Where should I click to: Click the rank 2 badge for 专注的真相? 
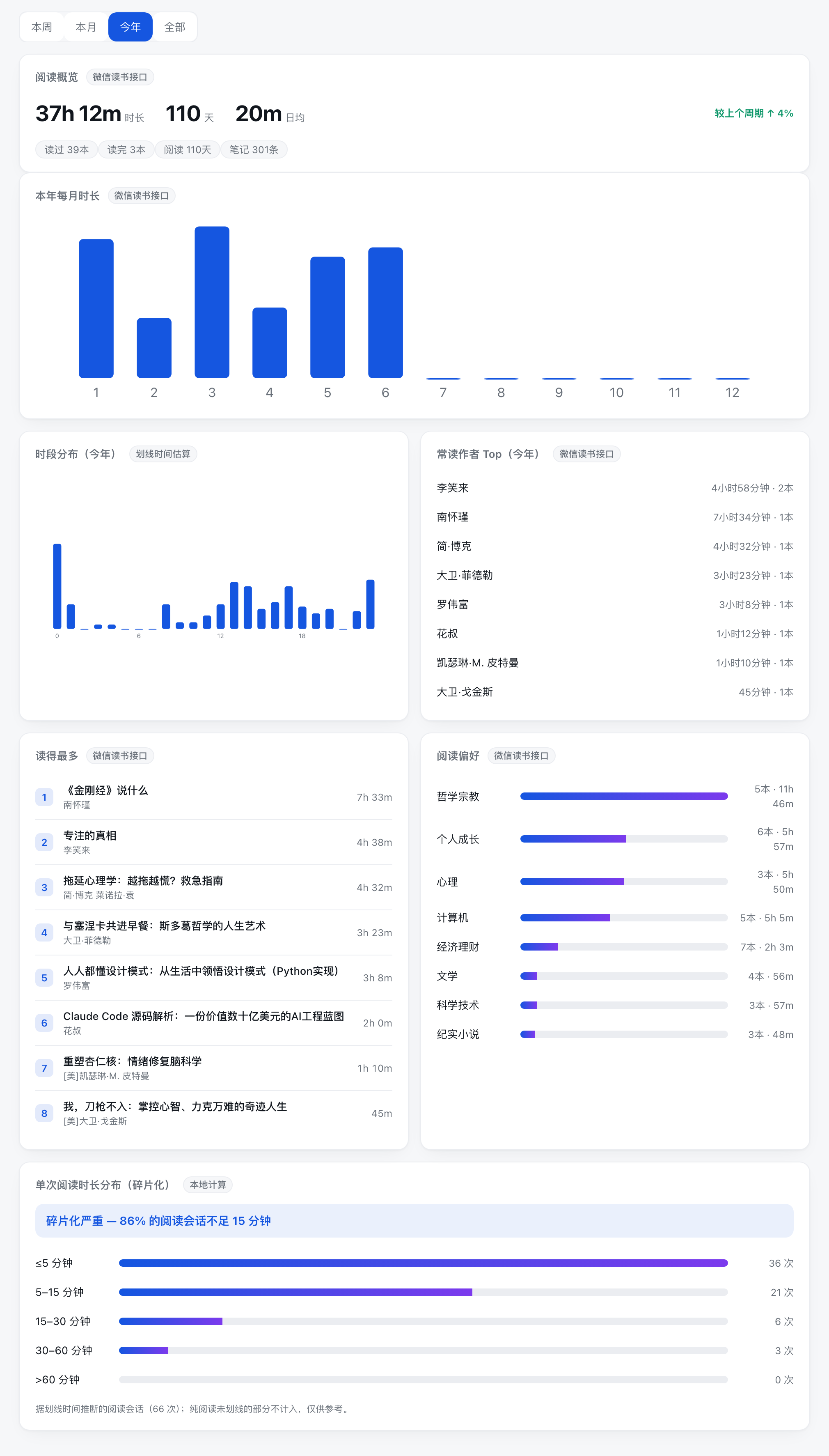pyautogui.click(x=44, y=842)
